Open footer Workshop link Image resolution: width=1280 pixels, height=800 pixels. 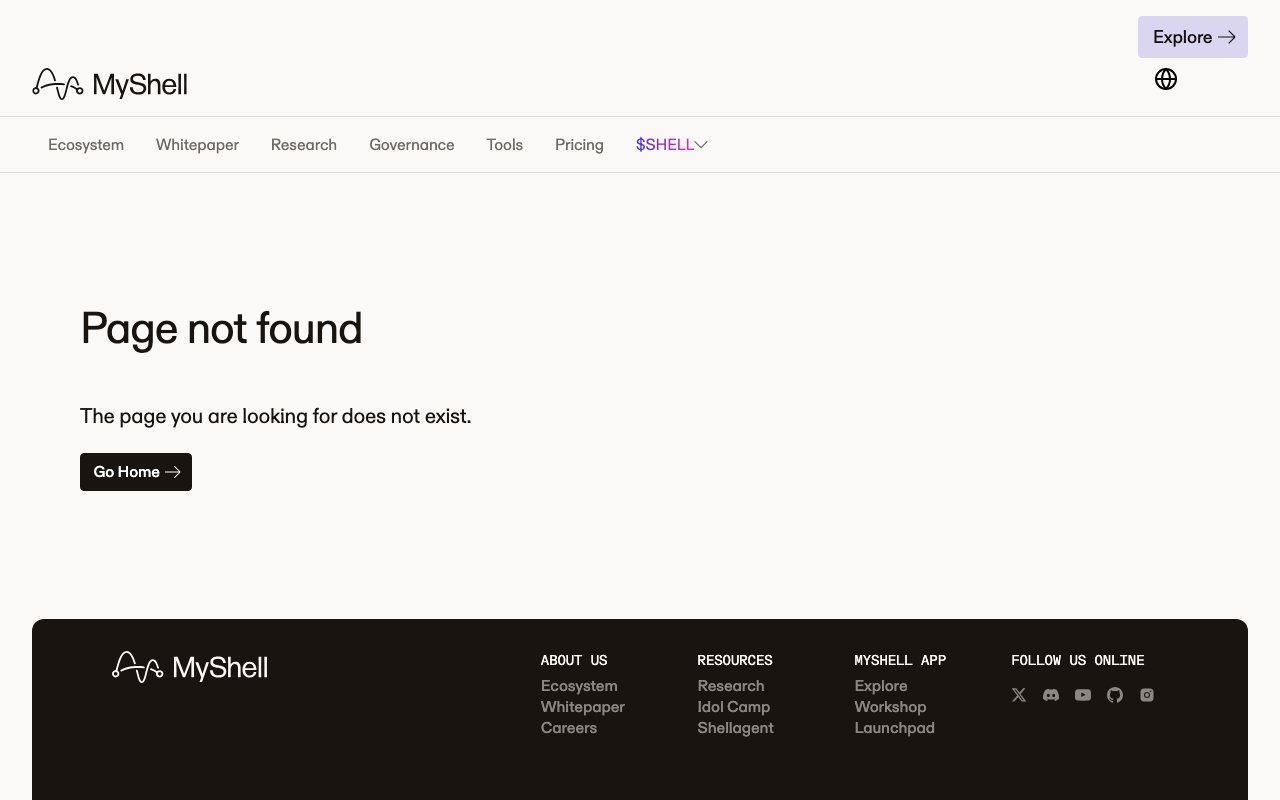pos(891,707)
